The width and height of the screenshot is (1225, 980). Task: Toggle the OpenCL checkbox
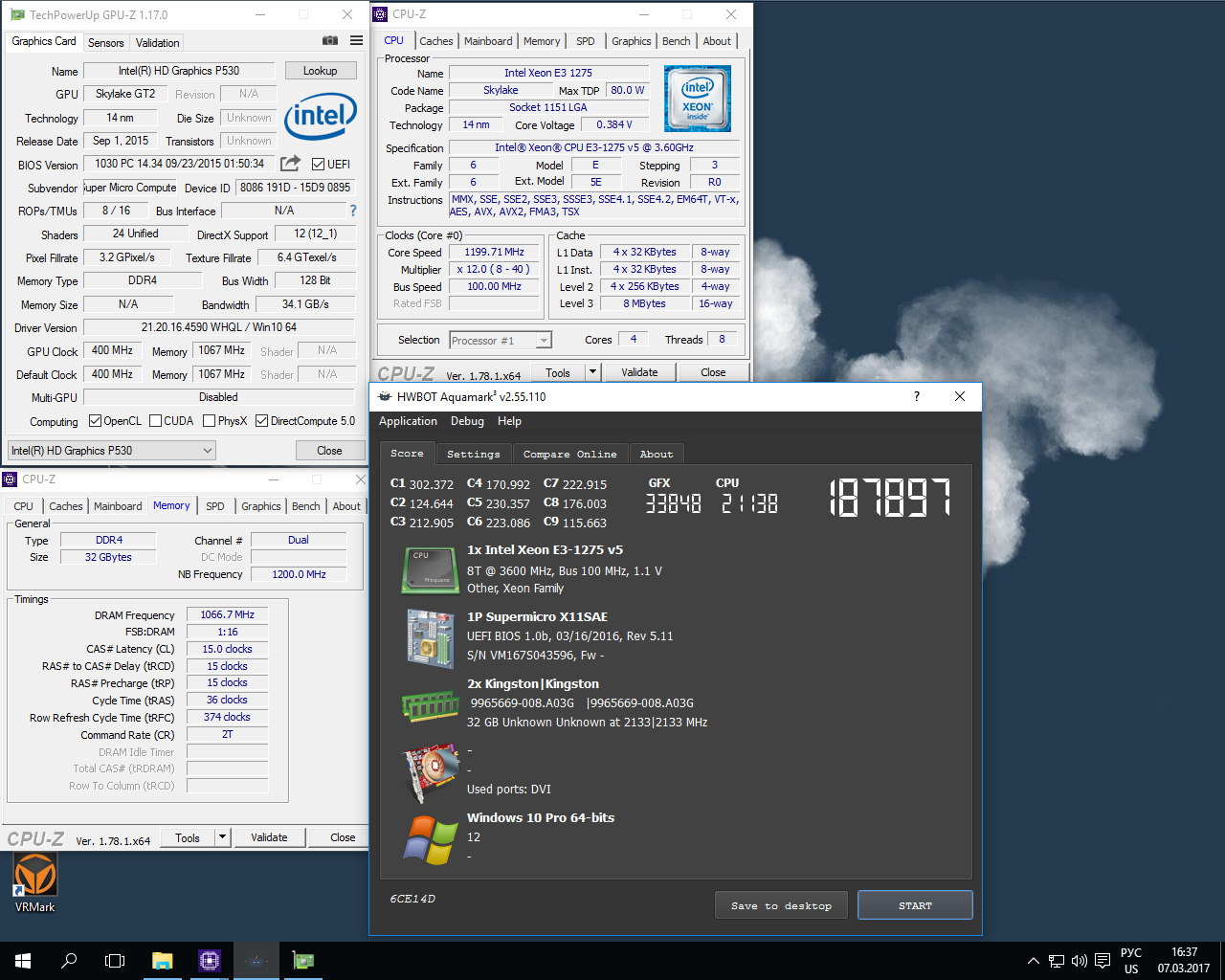pos(95,421)
